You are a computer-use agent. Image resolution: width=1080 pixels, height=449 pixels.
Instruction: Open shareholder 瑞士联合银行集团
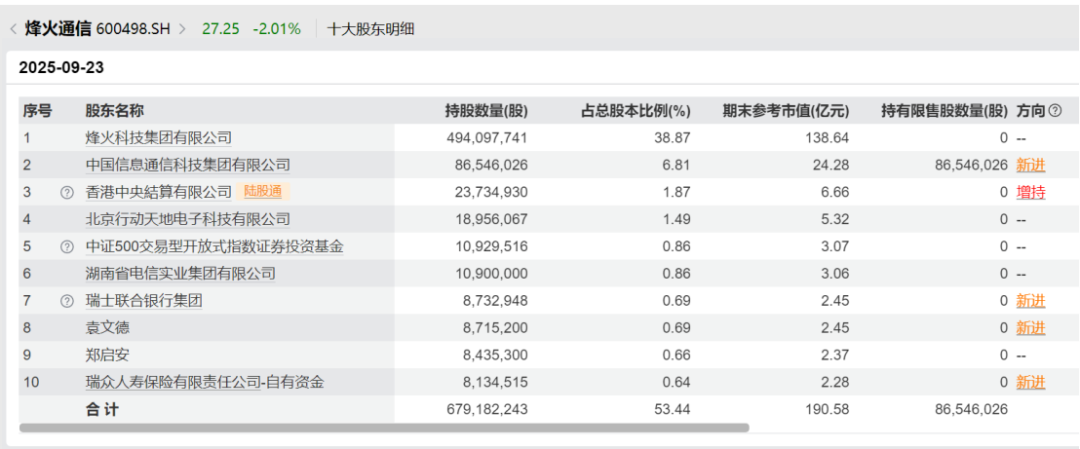(143, 301)
